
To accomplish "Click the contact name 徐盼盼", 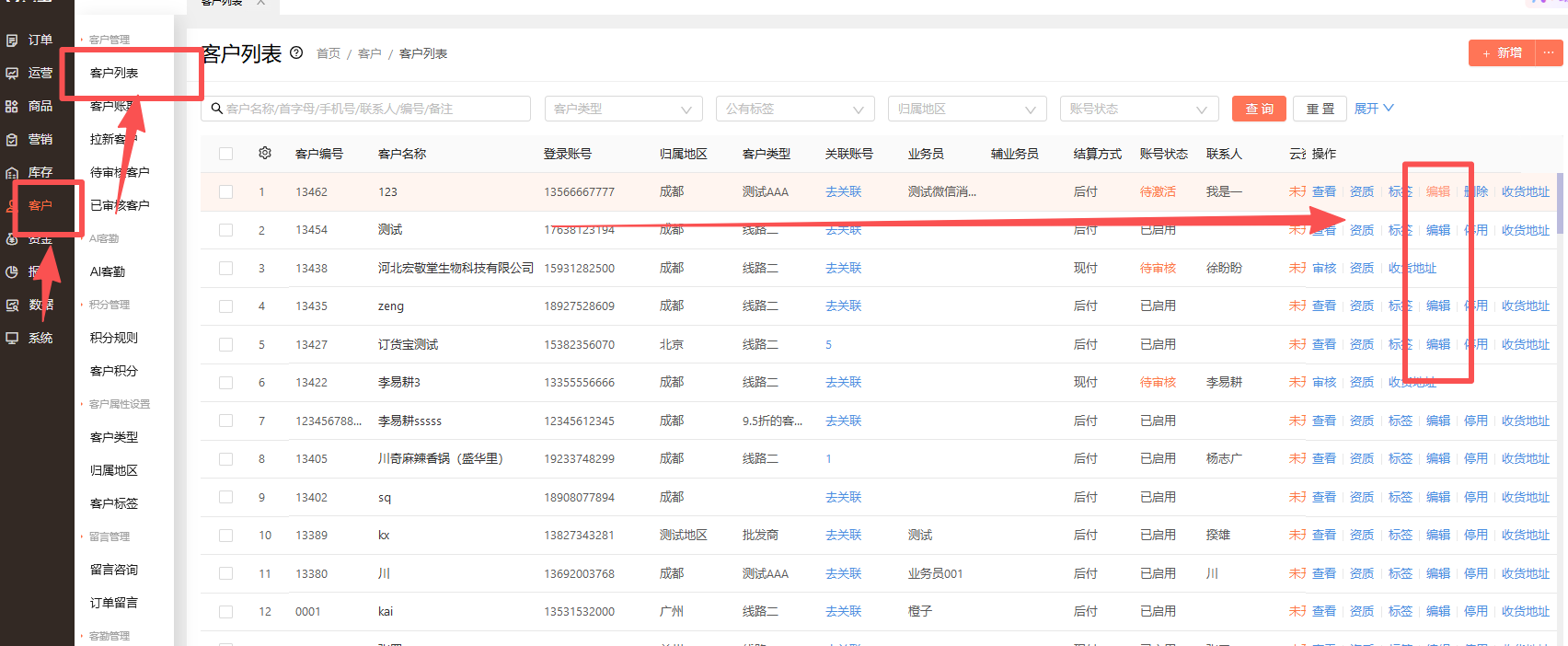I will (x=1224, y=268).
